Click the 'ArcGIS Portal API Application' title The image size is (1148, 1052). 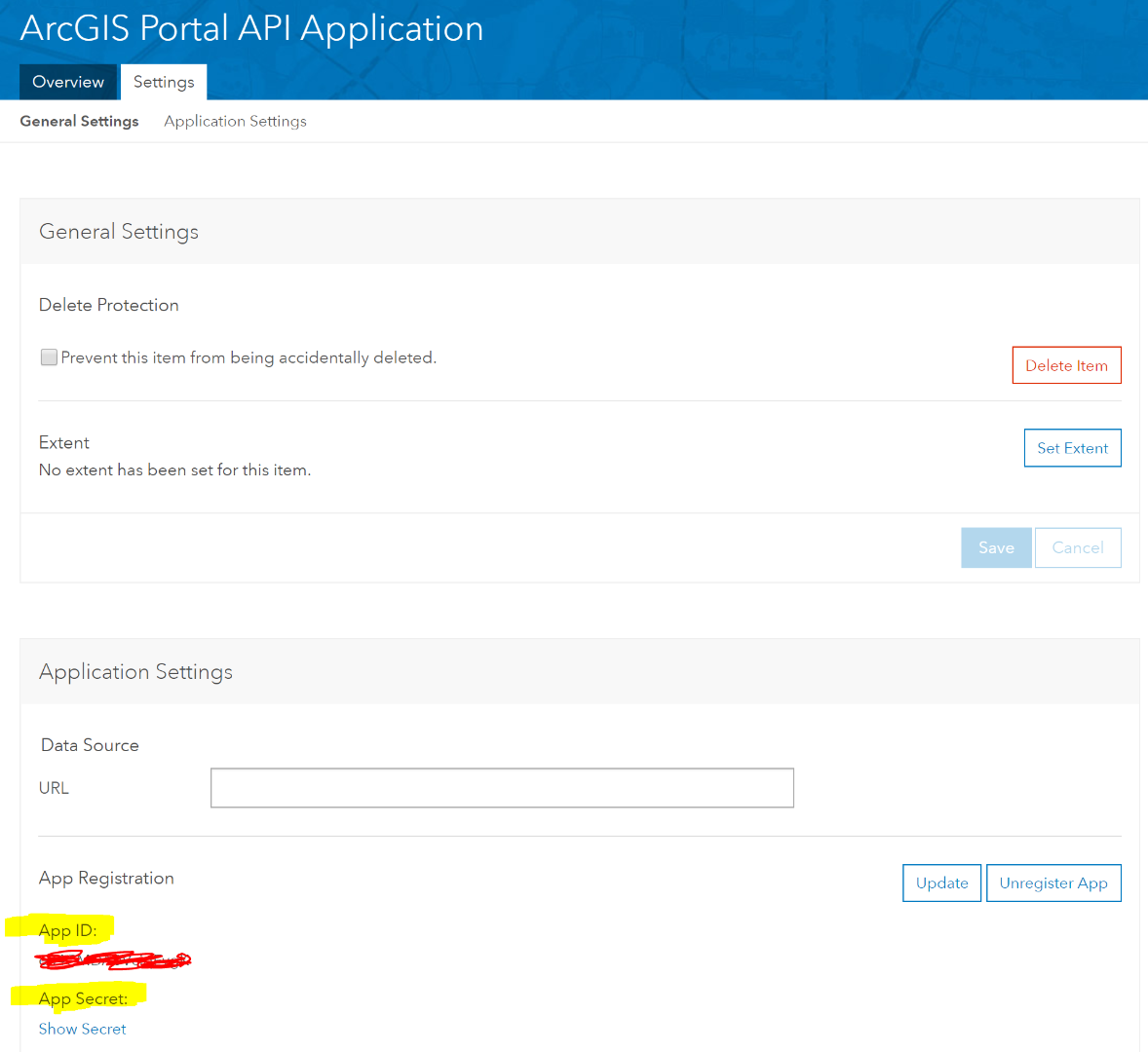[x=251, y=28]
